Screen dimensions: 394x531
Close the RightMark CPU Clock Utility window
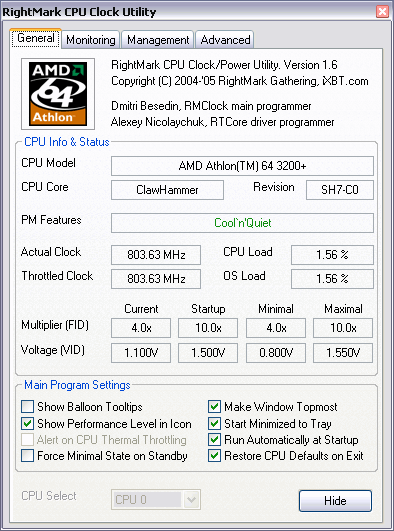point(382,12)
